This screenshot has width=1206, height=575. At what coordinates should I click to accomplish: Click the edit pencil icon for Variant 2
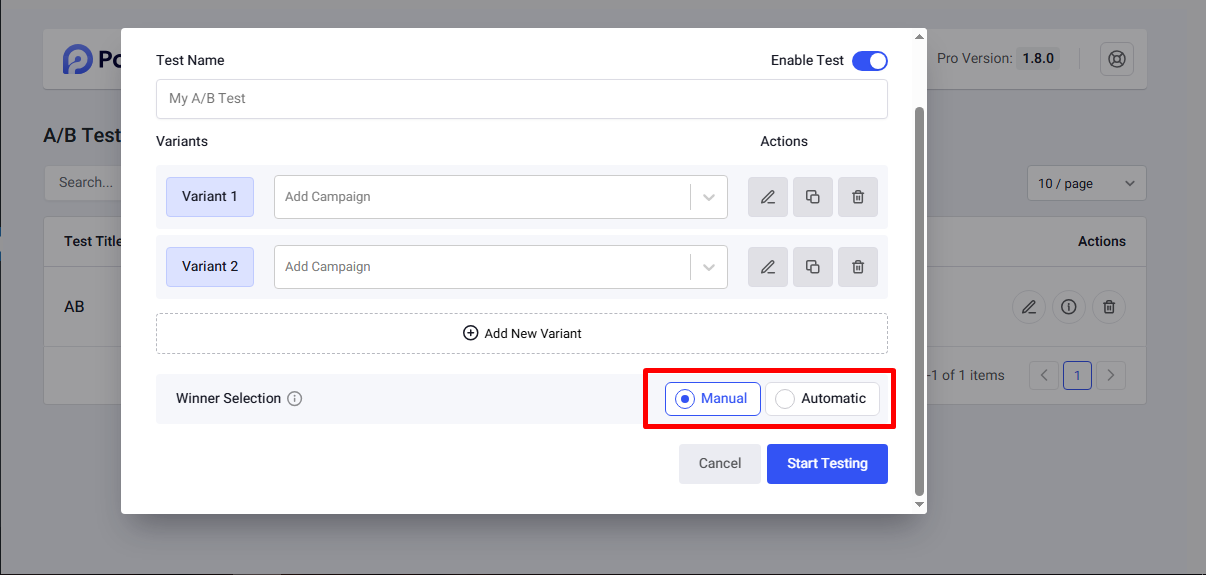[x=768, y=267]
